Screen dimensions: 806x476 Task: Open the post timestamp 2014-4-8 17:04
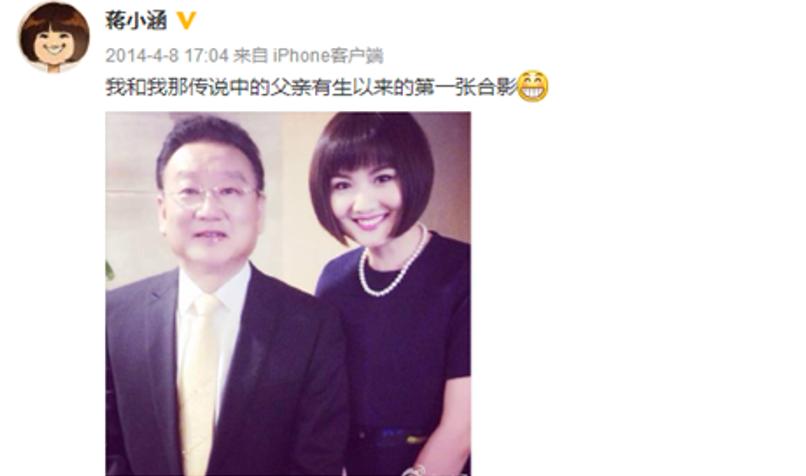167,55
